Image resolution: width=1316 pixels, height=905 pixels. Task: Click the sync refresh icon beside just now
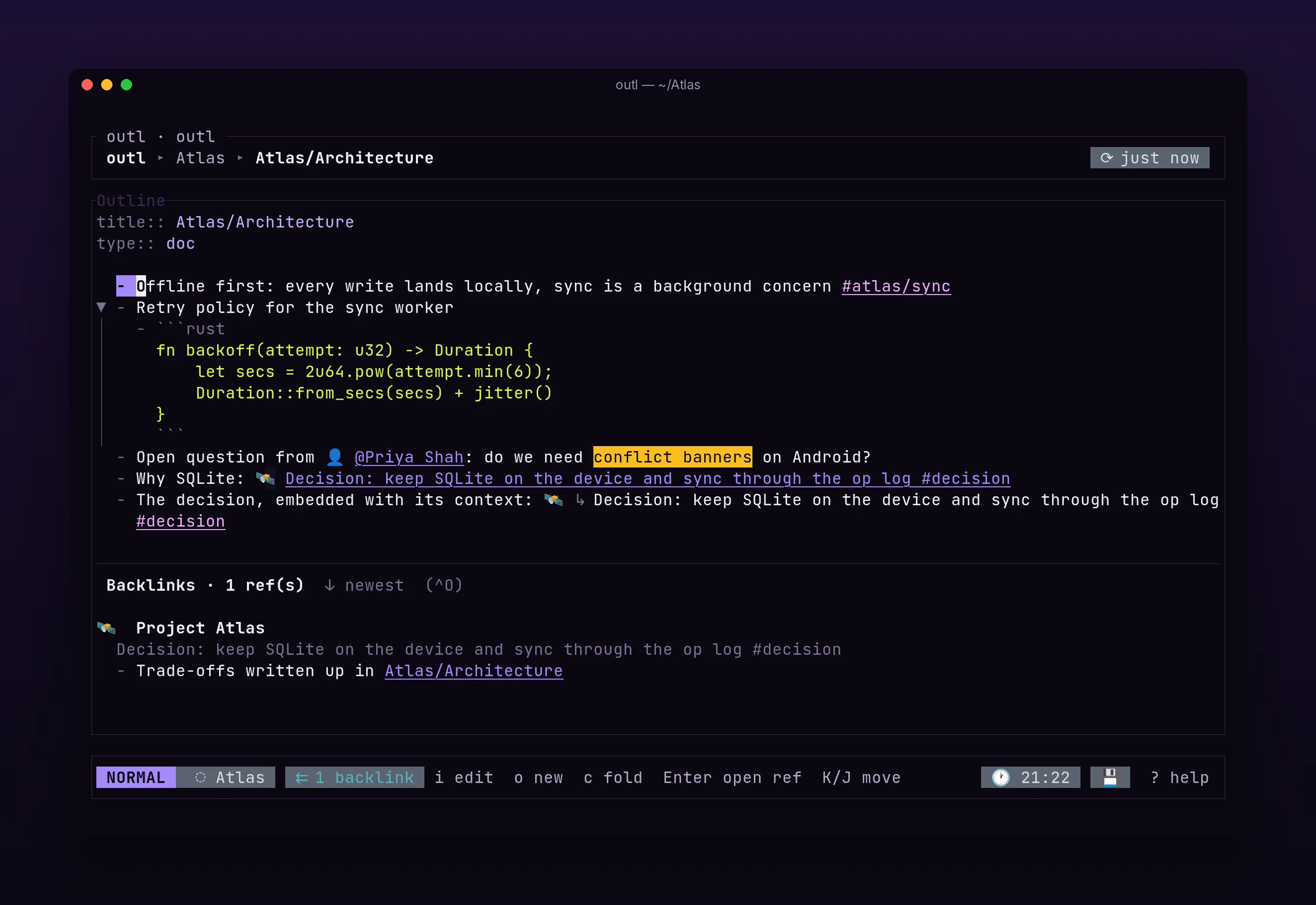point(1107,158)
